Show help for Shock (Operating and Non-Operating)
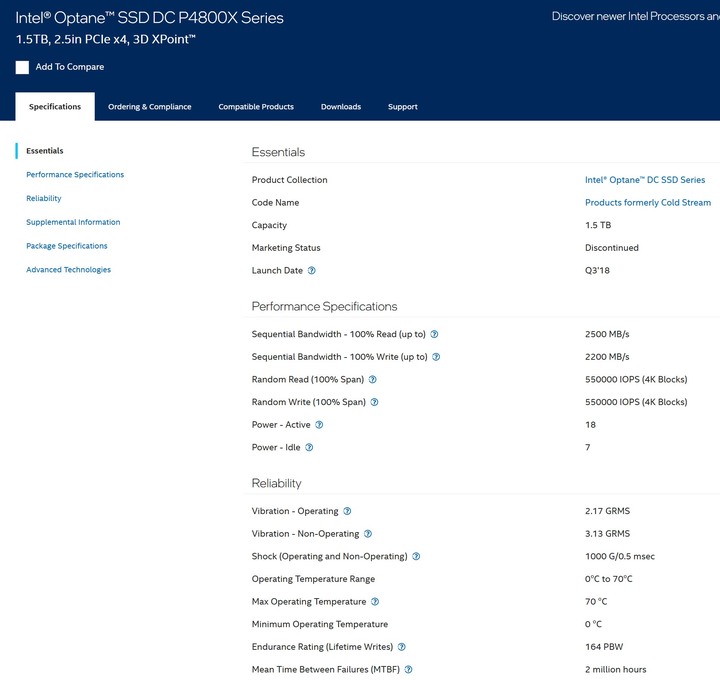This screenshot has width=720, height=680. [x=416, y=556]
